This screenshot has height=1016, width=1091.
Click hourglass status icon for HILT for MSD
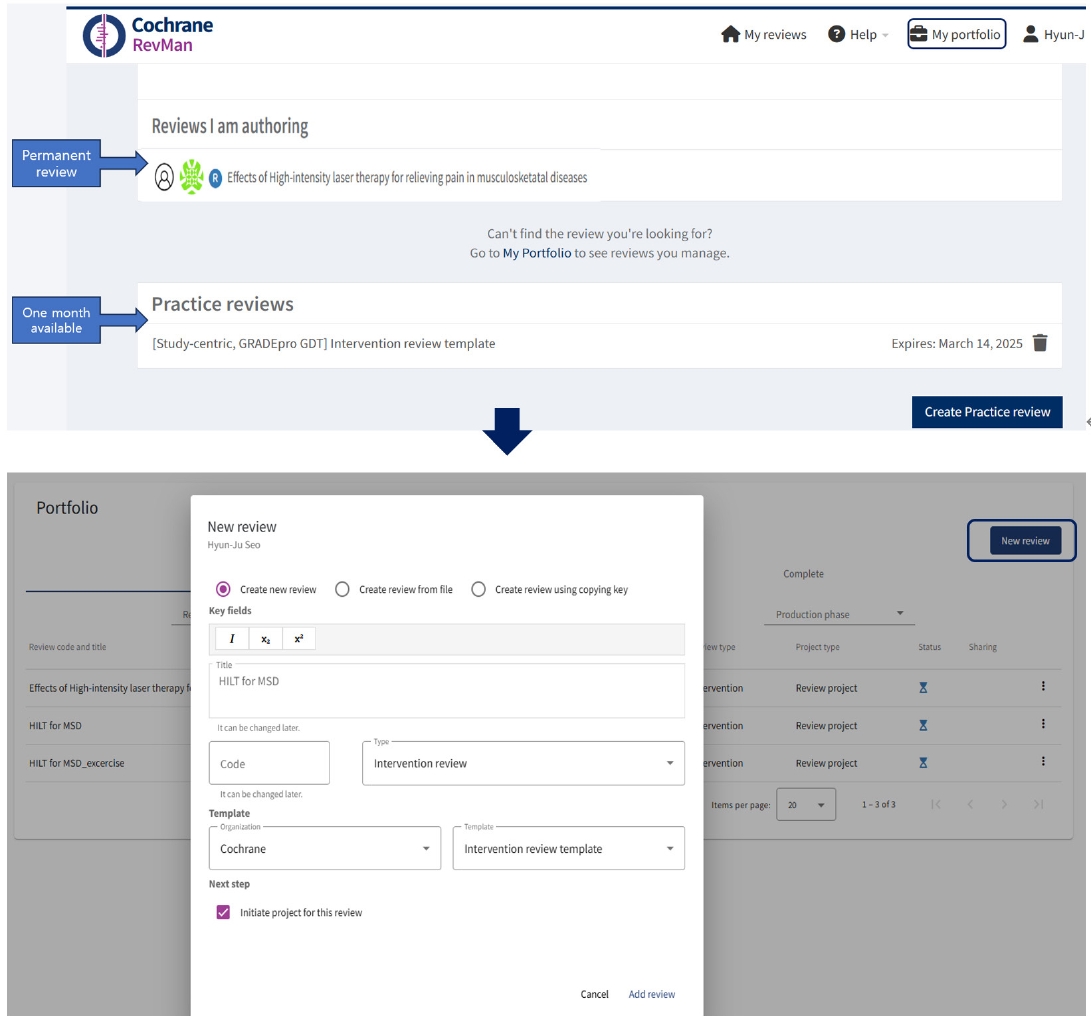[x=923, y=725]
